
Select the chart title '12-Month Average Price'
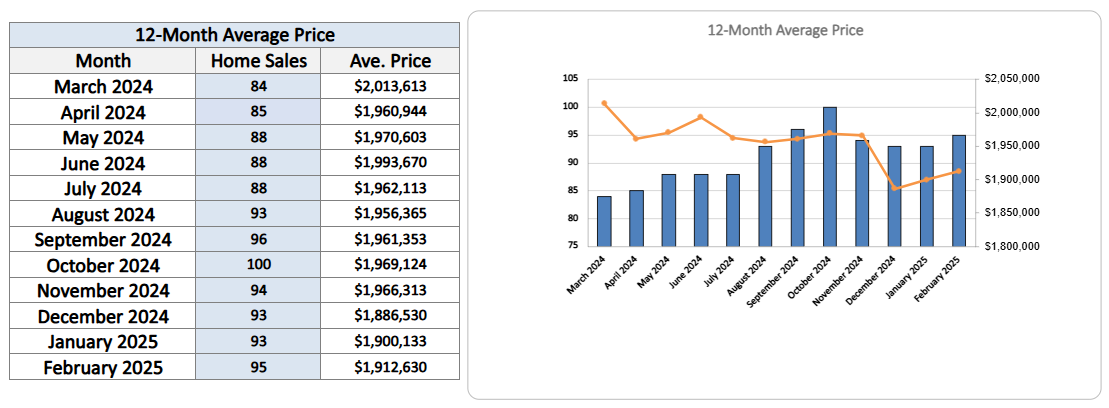coord(785,30)
